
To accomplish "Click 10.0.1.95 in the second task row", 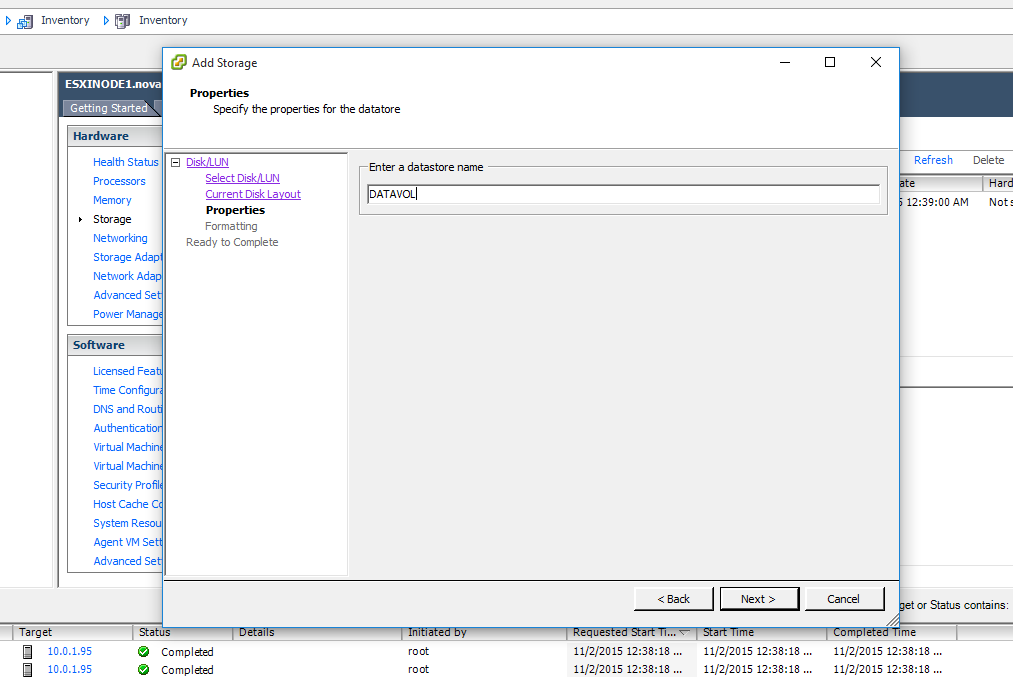I will (x=69, y=669).
